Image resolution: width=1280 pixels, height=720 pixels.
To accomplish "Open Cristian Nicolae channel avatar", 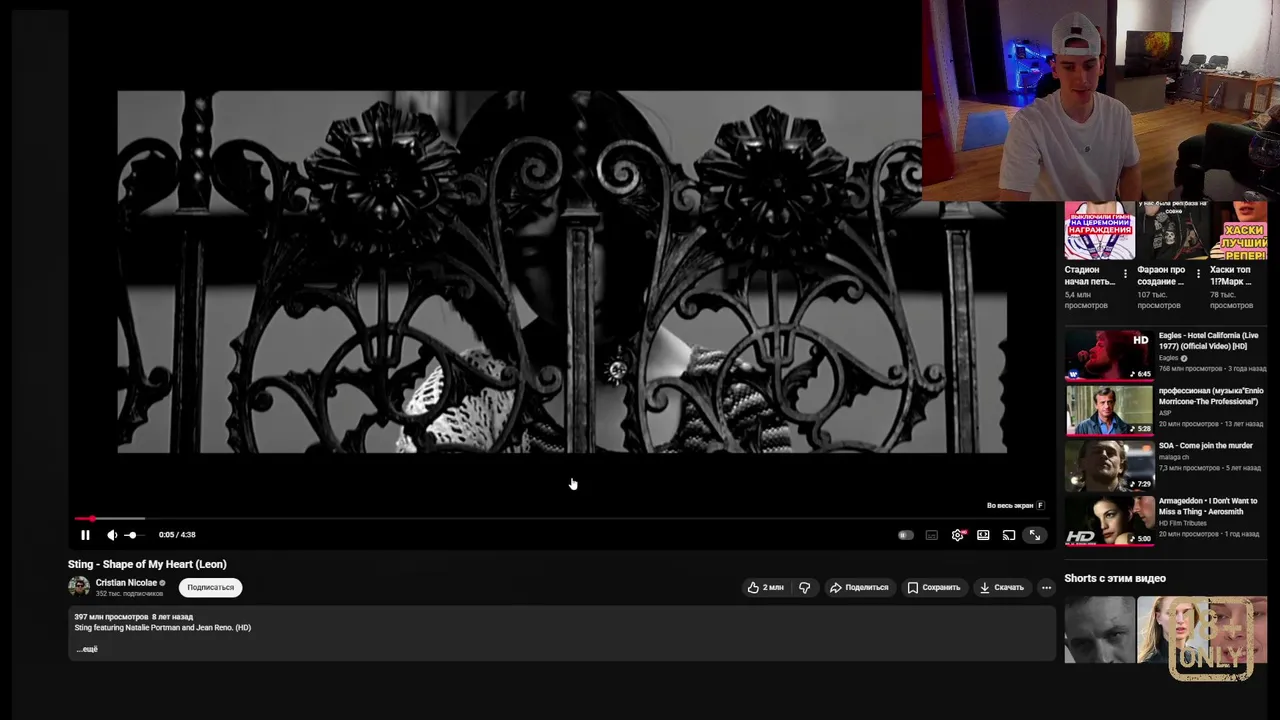I will (79, 587).
